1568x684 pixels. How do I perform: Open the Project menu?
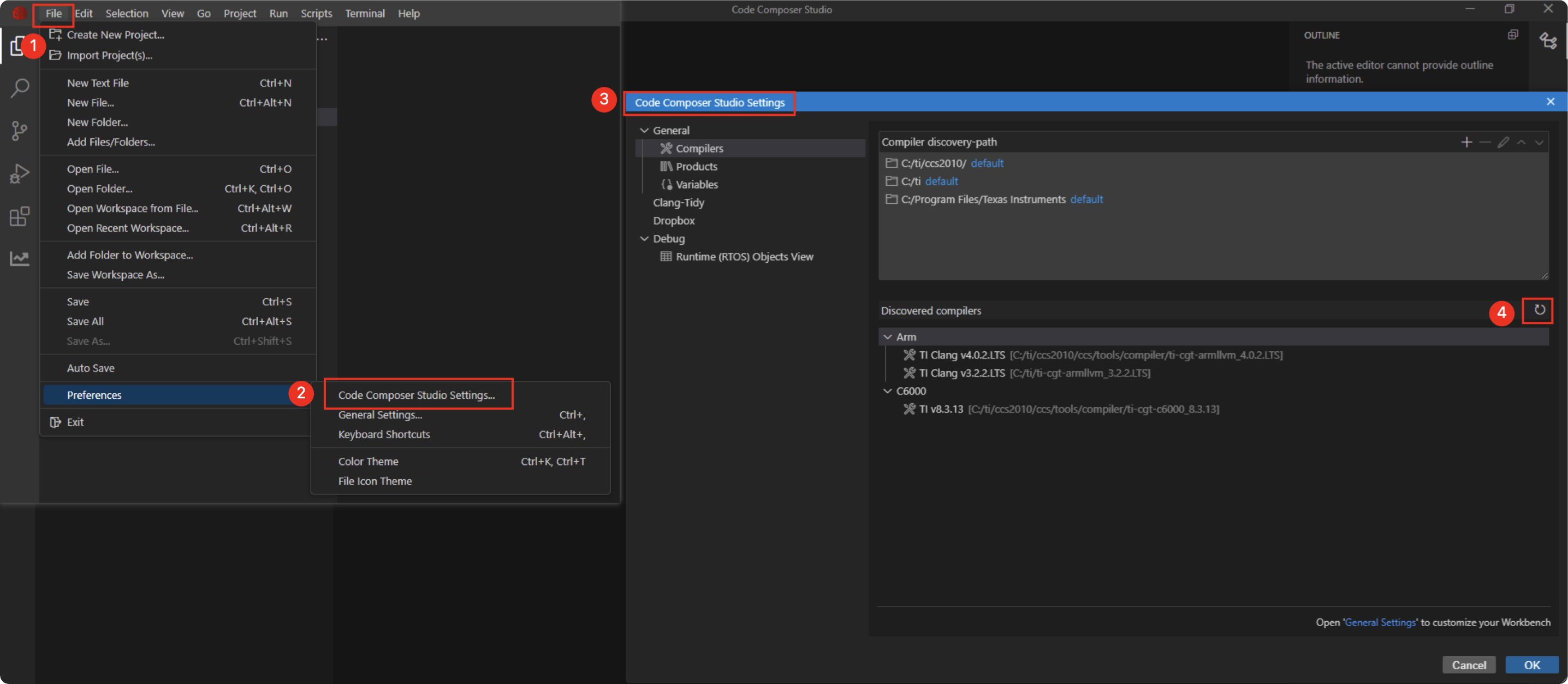[x=240, y=13]
